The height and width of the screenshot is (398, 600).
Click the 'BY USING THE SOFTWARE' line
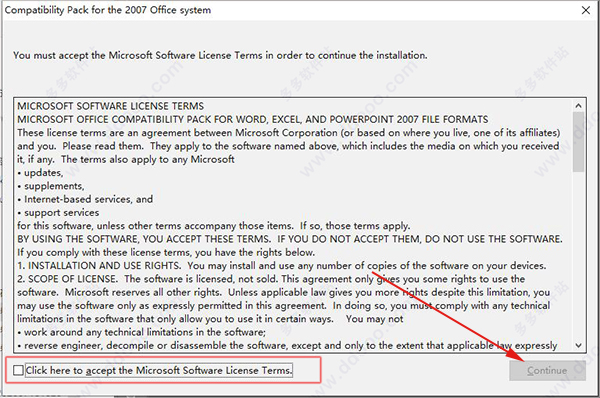click(290, 239)
